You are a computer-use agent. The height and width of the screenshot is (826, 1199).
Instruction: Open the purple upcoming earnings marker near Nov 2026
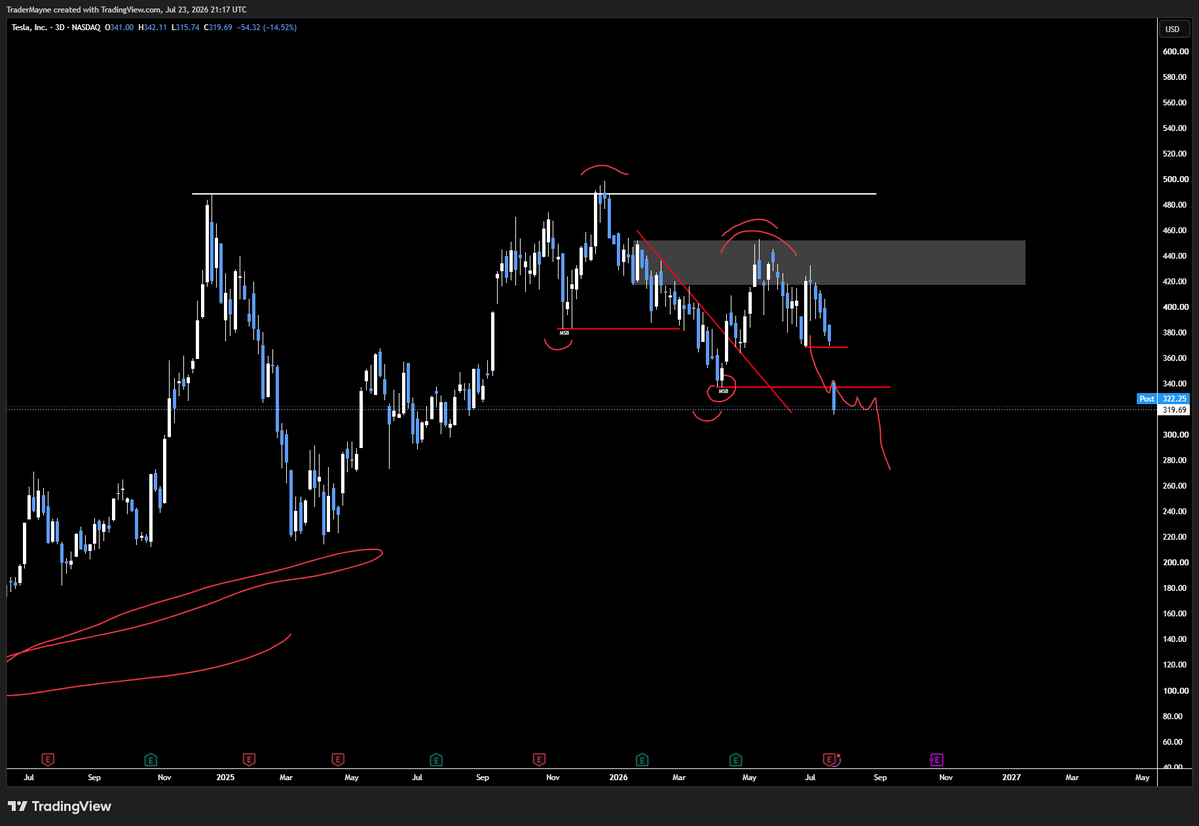(x=936, y=759)
